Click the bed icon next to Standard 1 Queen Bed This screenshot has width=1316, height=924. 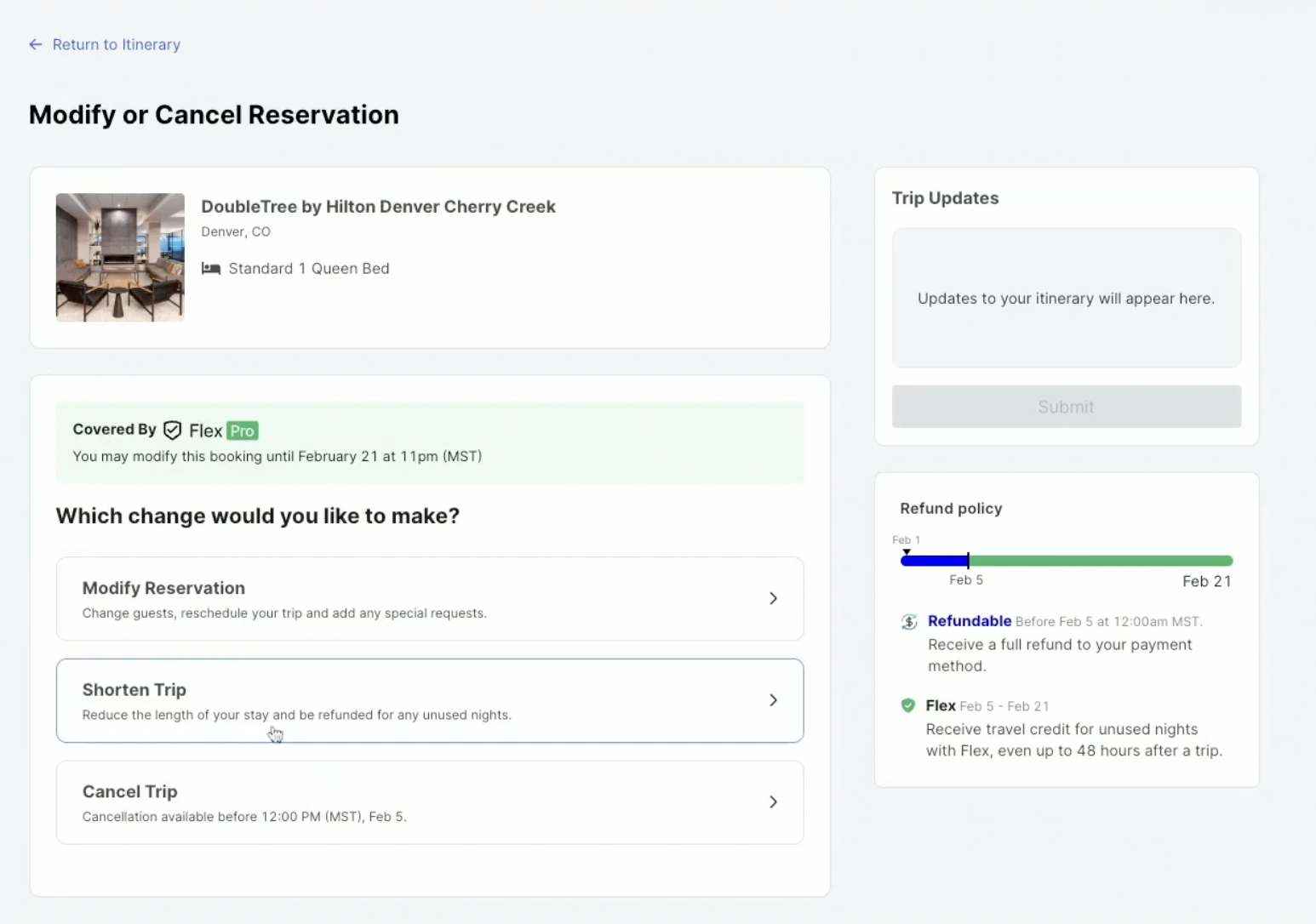coord(211,269)
